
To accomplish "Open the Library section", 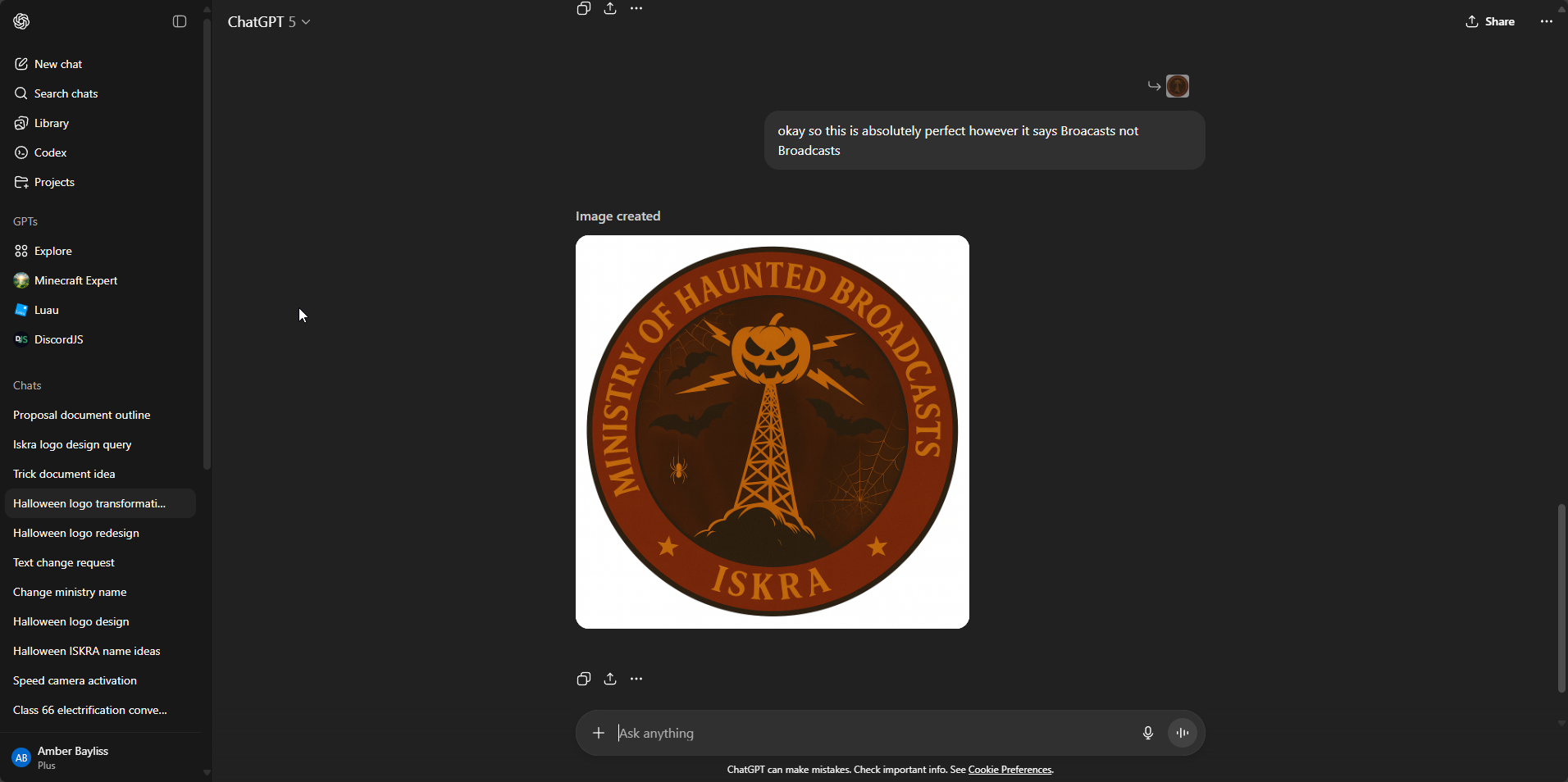I will point(51,123).
